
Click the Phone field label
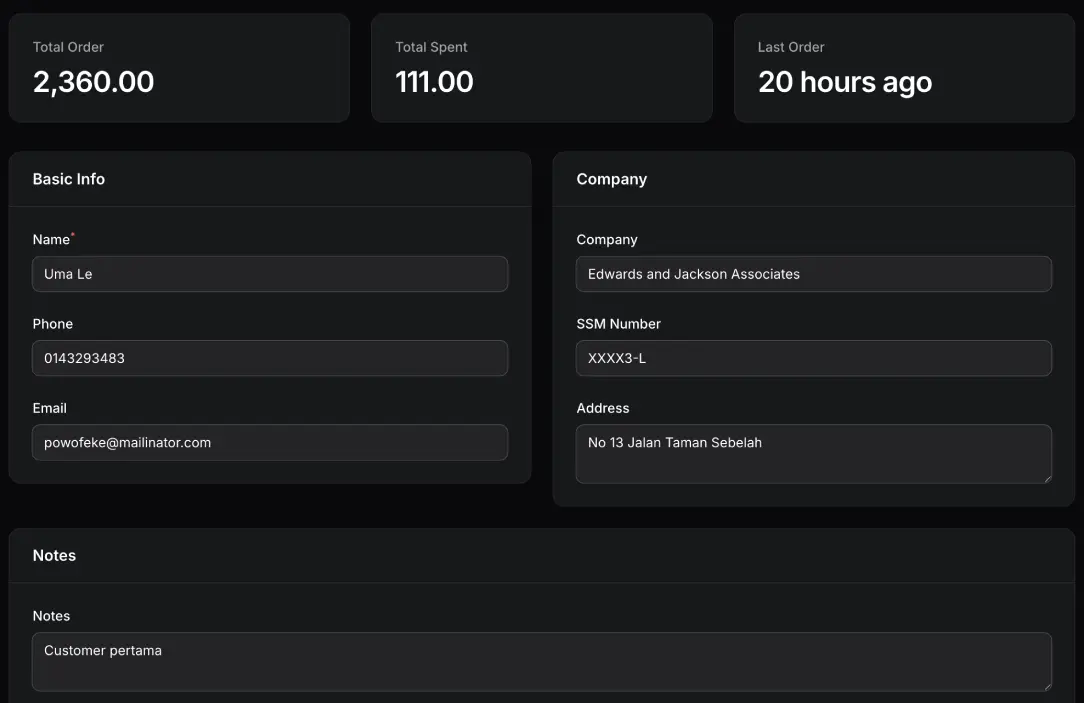coord(53,324)
